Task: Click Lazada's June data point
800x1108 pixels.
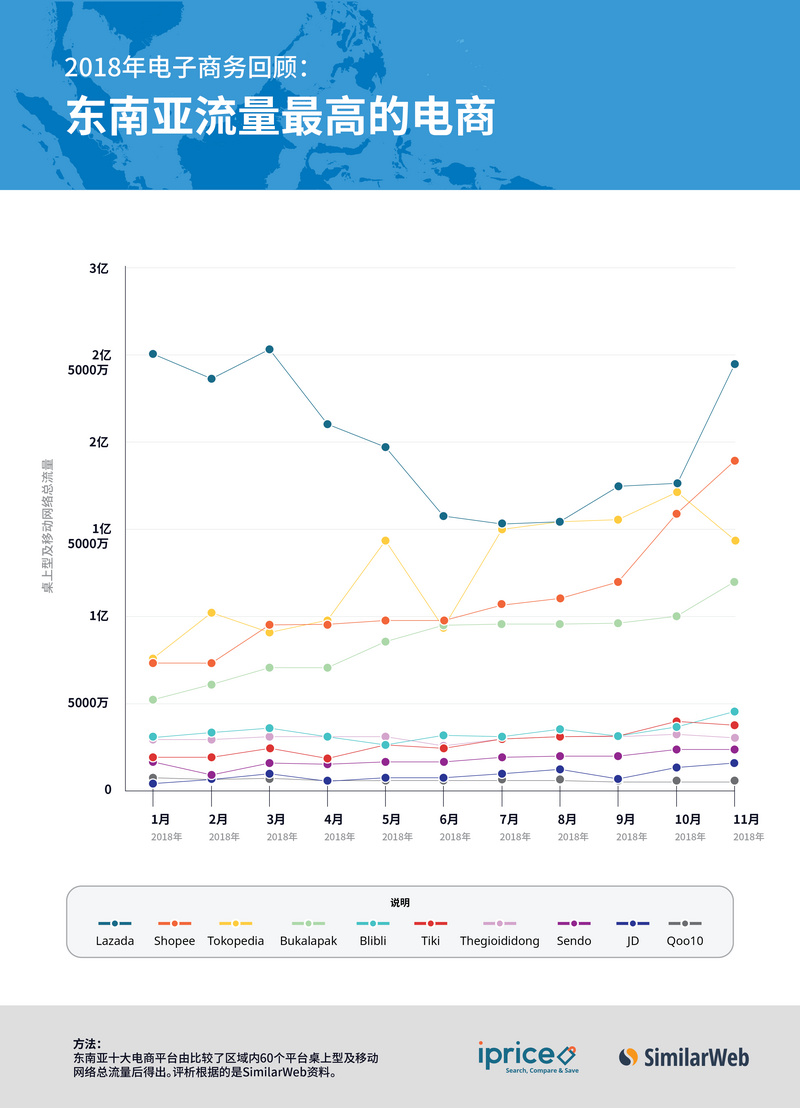Action: (443, 516)
